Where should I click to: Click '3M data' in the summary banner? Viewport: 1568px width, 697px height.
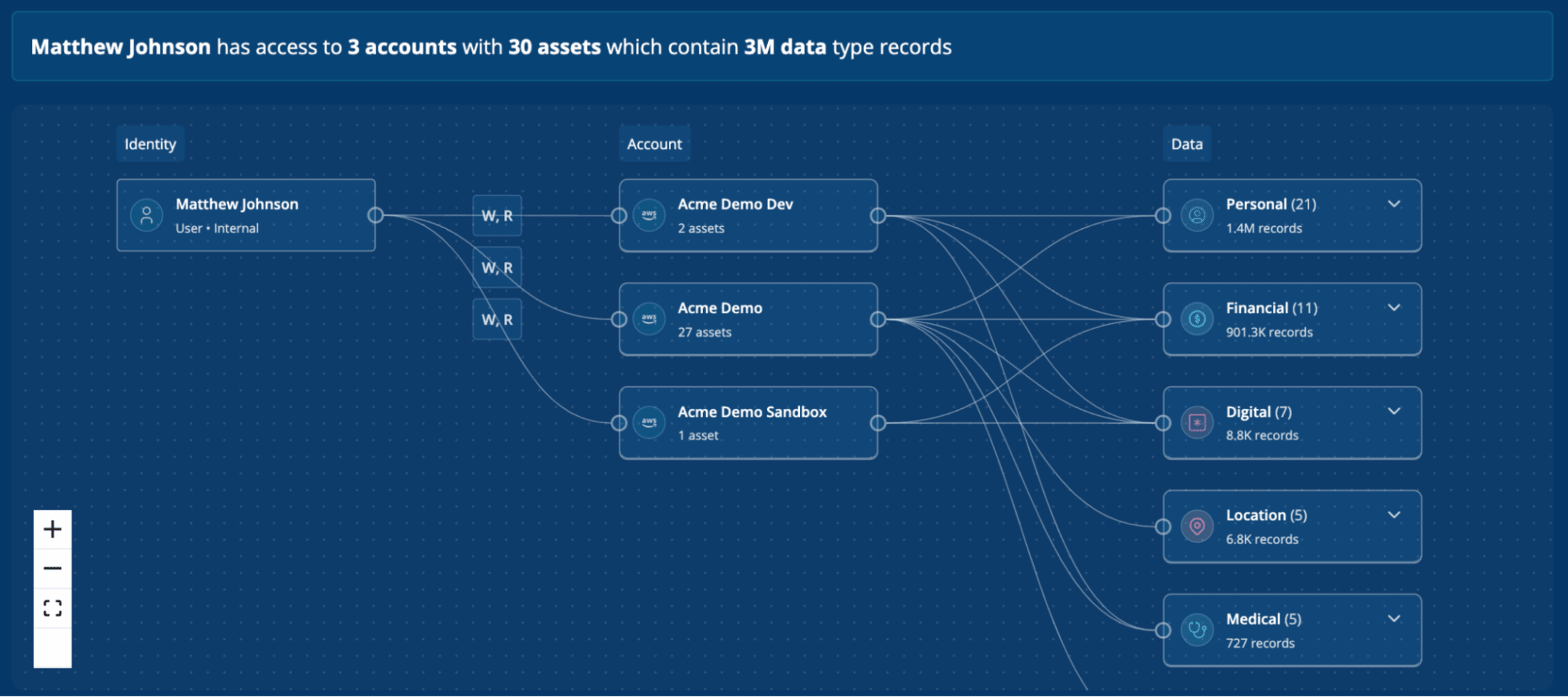pyautogui.click(x=785, y=47)
